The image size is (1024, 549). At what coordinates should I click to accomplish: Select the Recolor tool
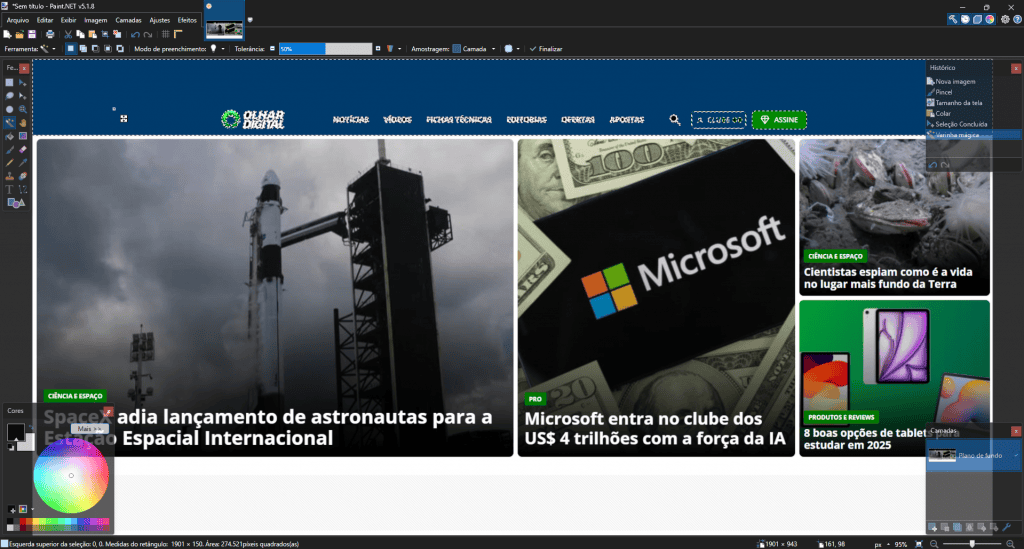pyautogui.click(x=23, y=176)
